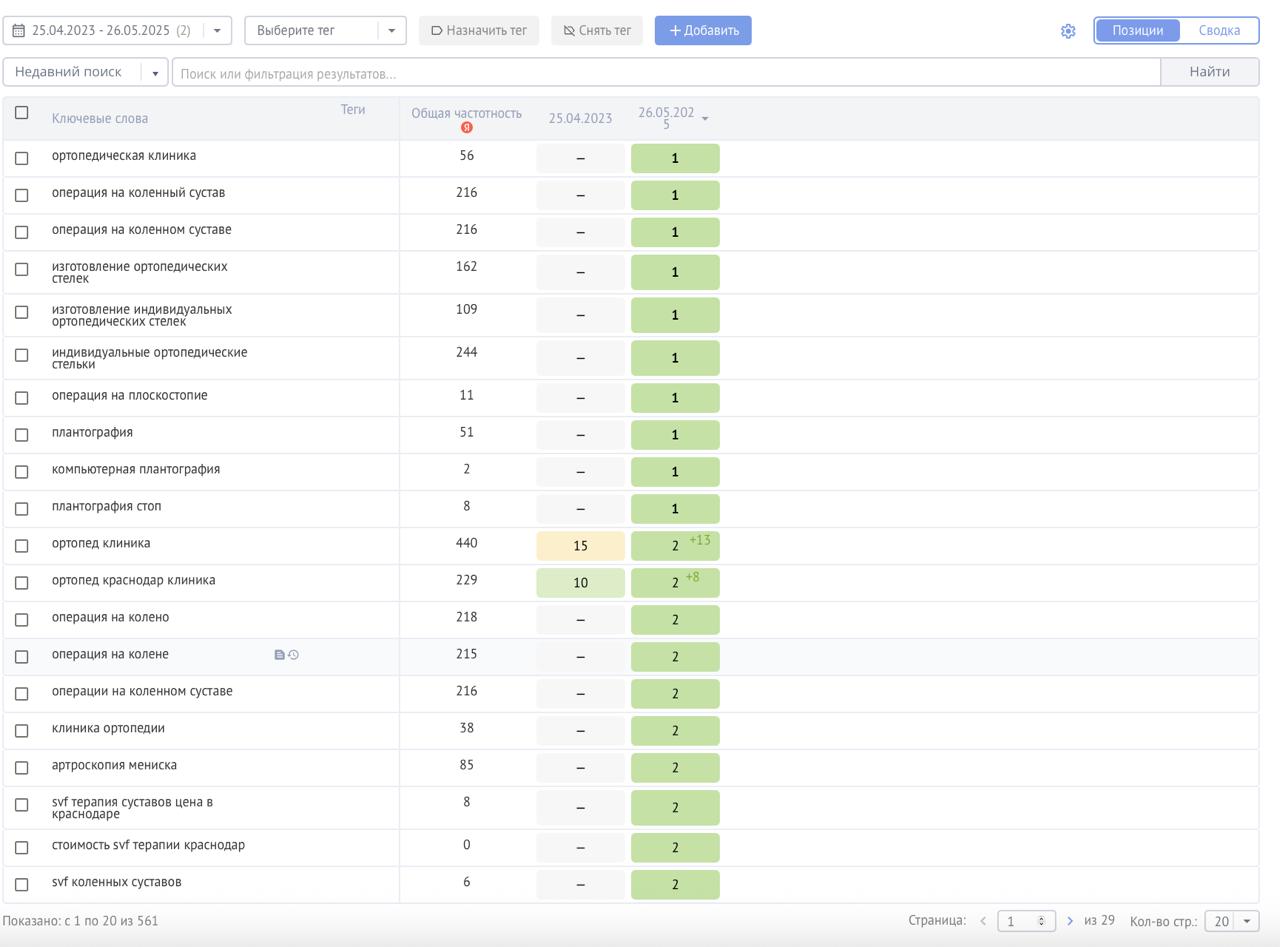This screenshot has height=947, width=1280.
Task: Click the red Yandex icon under Общая частотность
Action: point(466,128)
